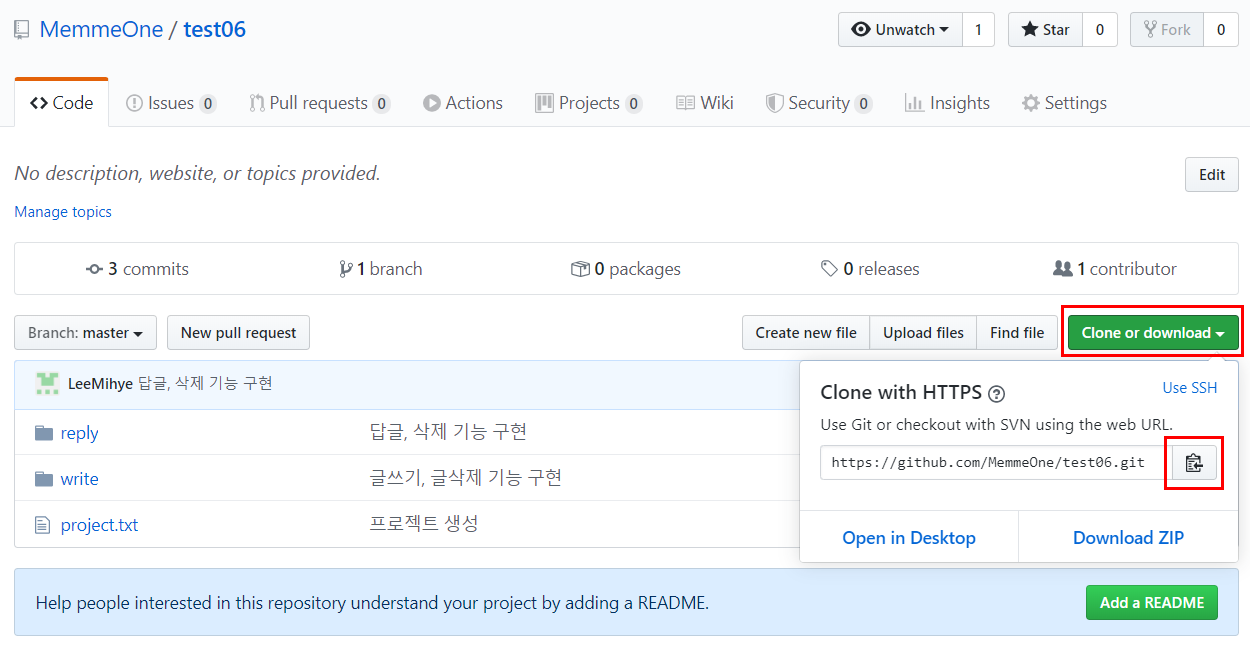Click the stargazers count next to Star
Viewport: 1250px width, 659px height.
point(1100,30)
